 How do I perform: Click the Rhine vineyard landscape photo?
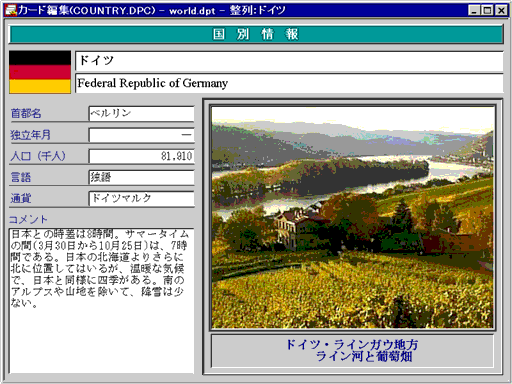point(353,217)
